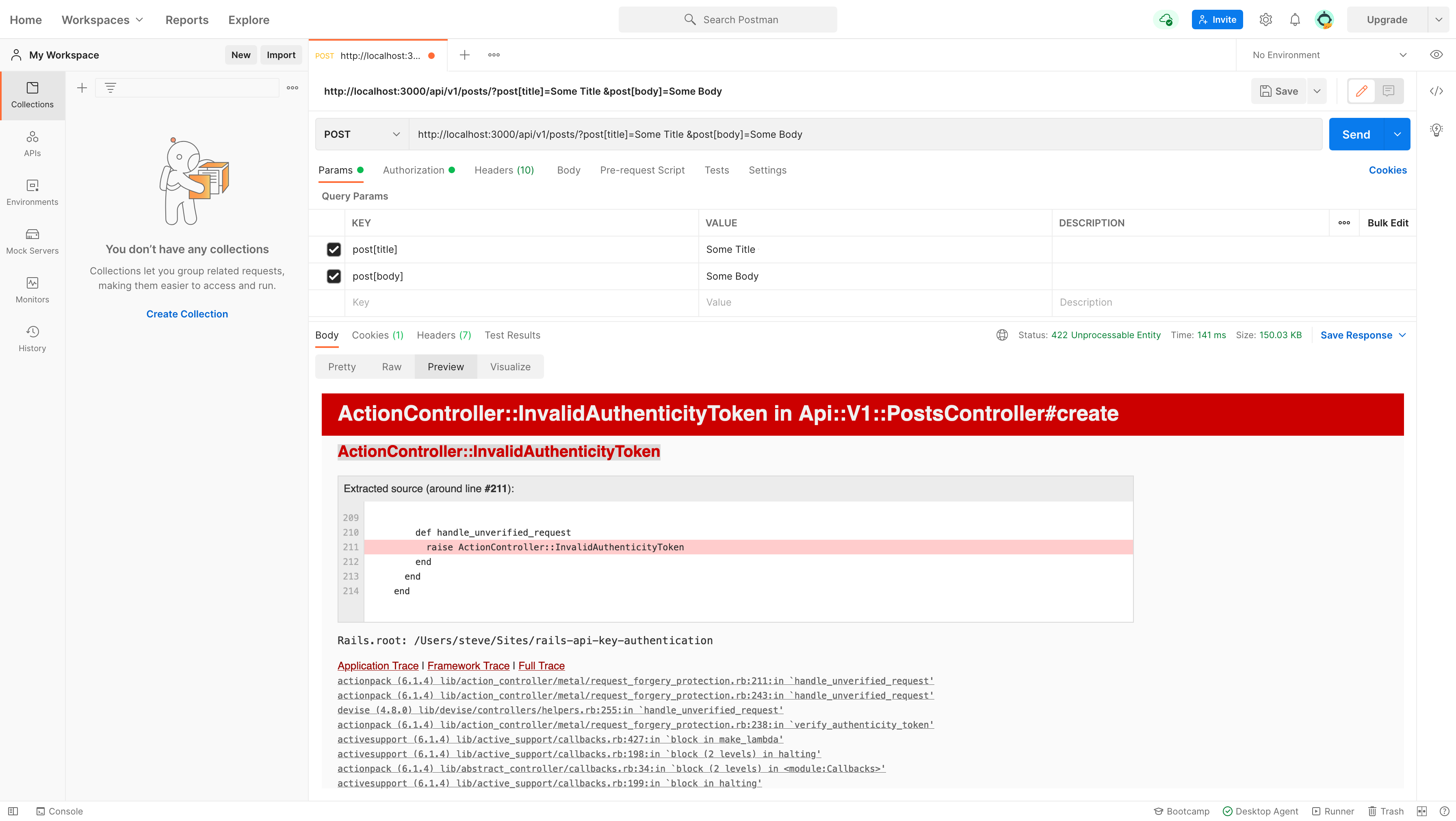
Task: Open the user avatar menu
Action: pyautogui.click(x=1324, y=20)
